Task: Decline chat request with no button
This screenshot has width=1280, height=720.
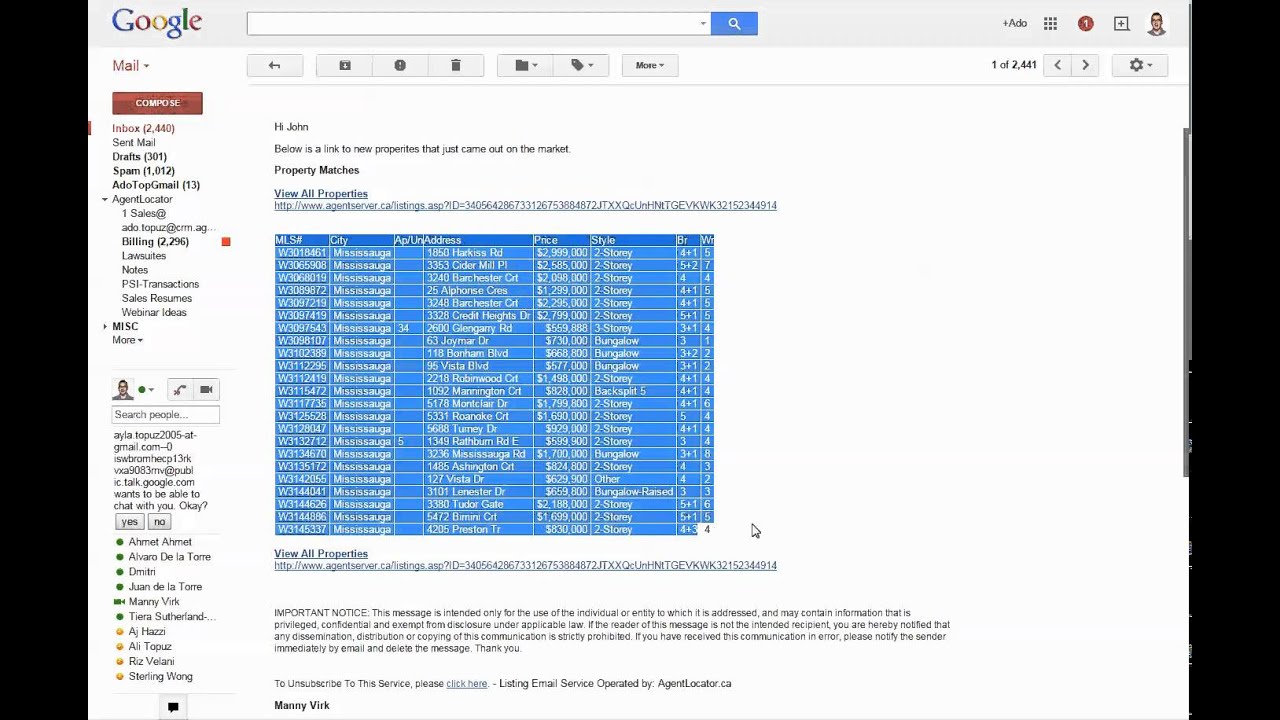Action: tap(159, 522)
